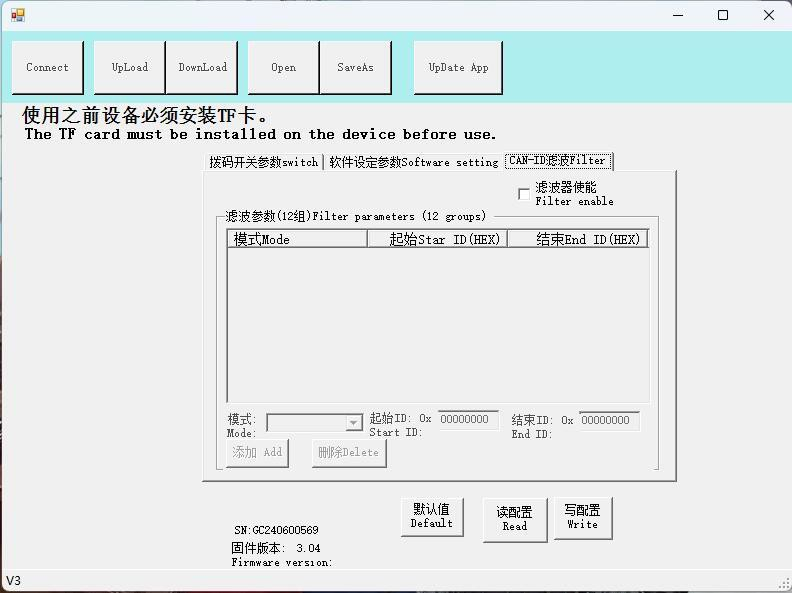Enable the Filter enable checkbox
Screen dimensions: 792x593
click(x=524, y=194)
